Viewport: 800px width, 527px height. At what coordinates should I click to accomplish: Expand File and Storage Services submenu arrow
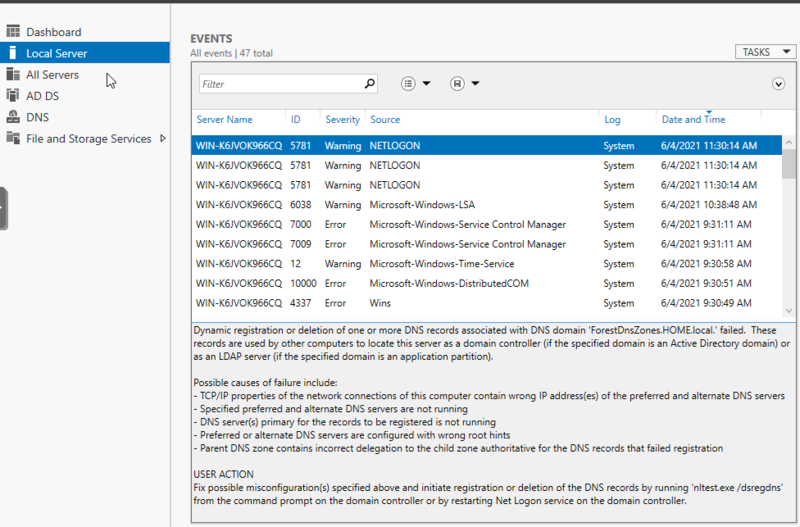pyautogui.click(x=163, y=139)
